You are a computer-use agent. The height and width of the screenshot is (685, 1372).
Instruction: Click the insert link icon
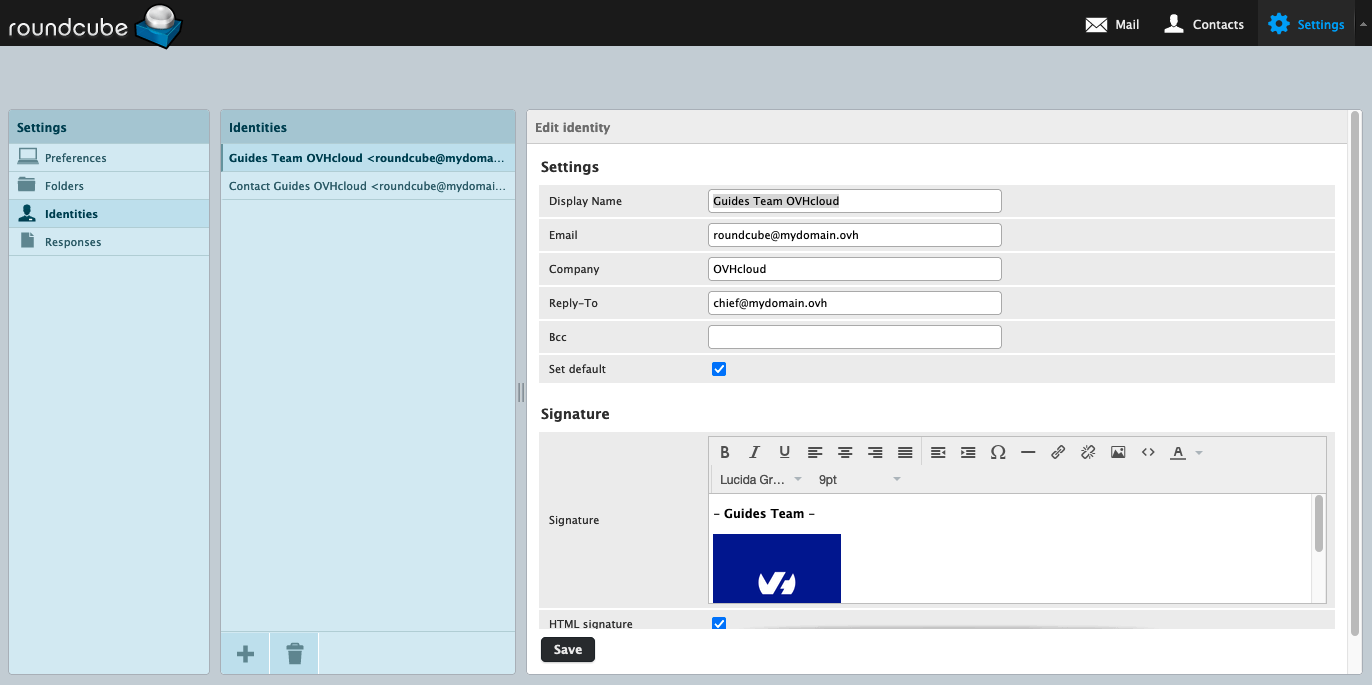1058,452
